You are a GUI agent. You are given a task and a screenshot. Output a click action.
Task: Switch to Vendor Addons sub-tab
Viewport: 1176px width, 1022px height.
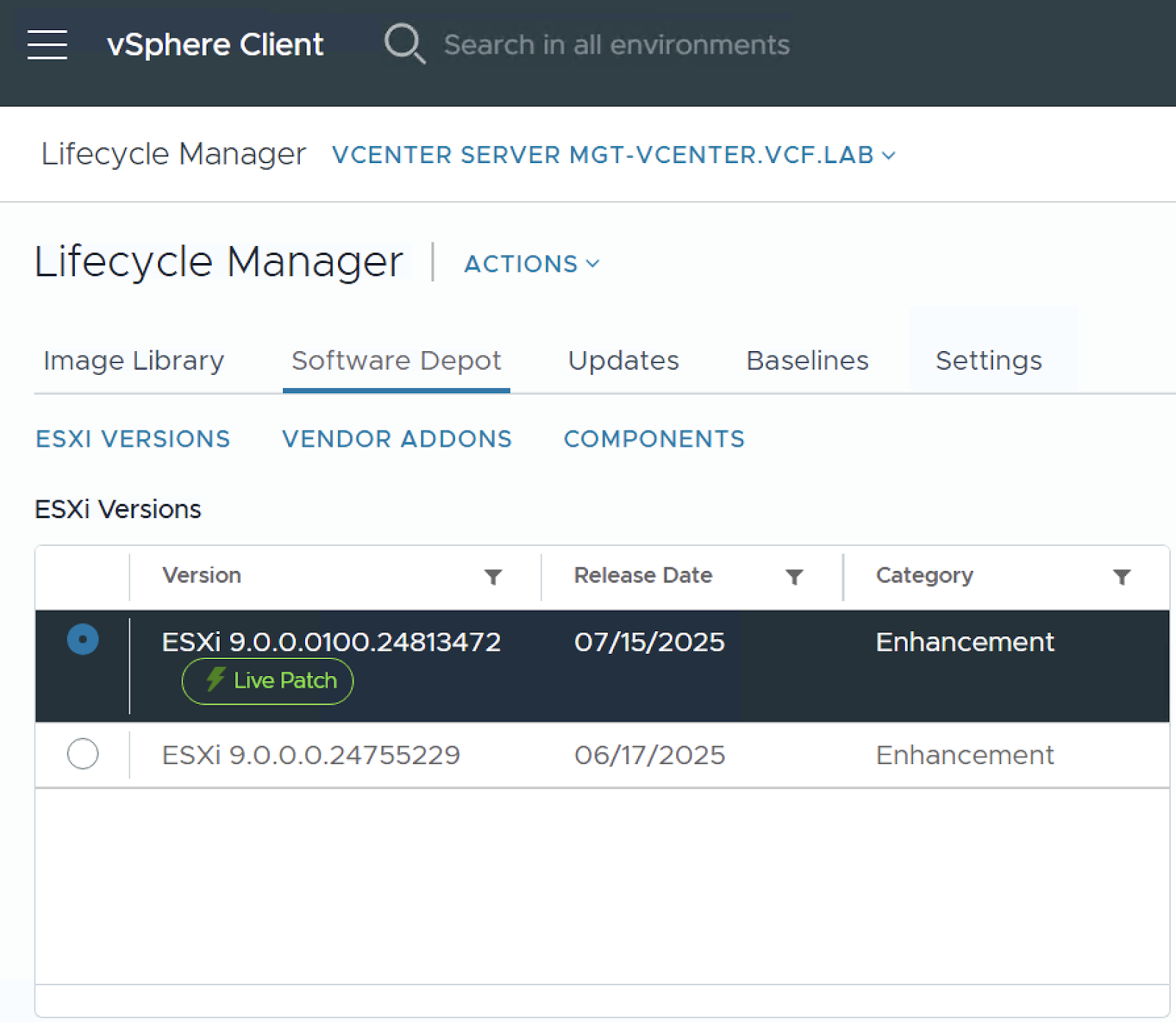[x=396, y=439]
